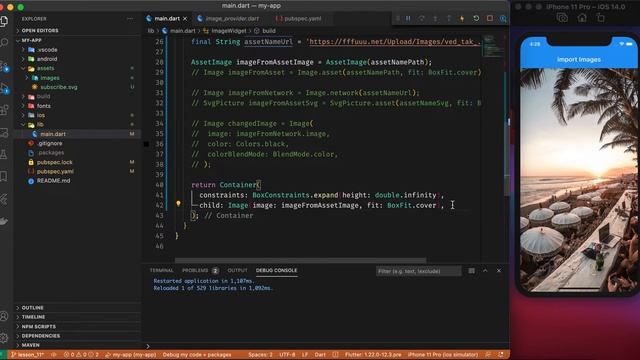Image resolution: width=640 pixels, height=360 pixels.
Task: Rotate the device in the simulator toolbar
Action: click(601, 18)
